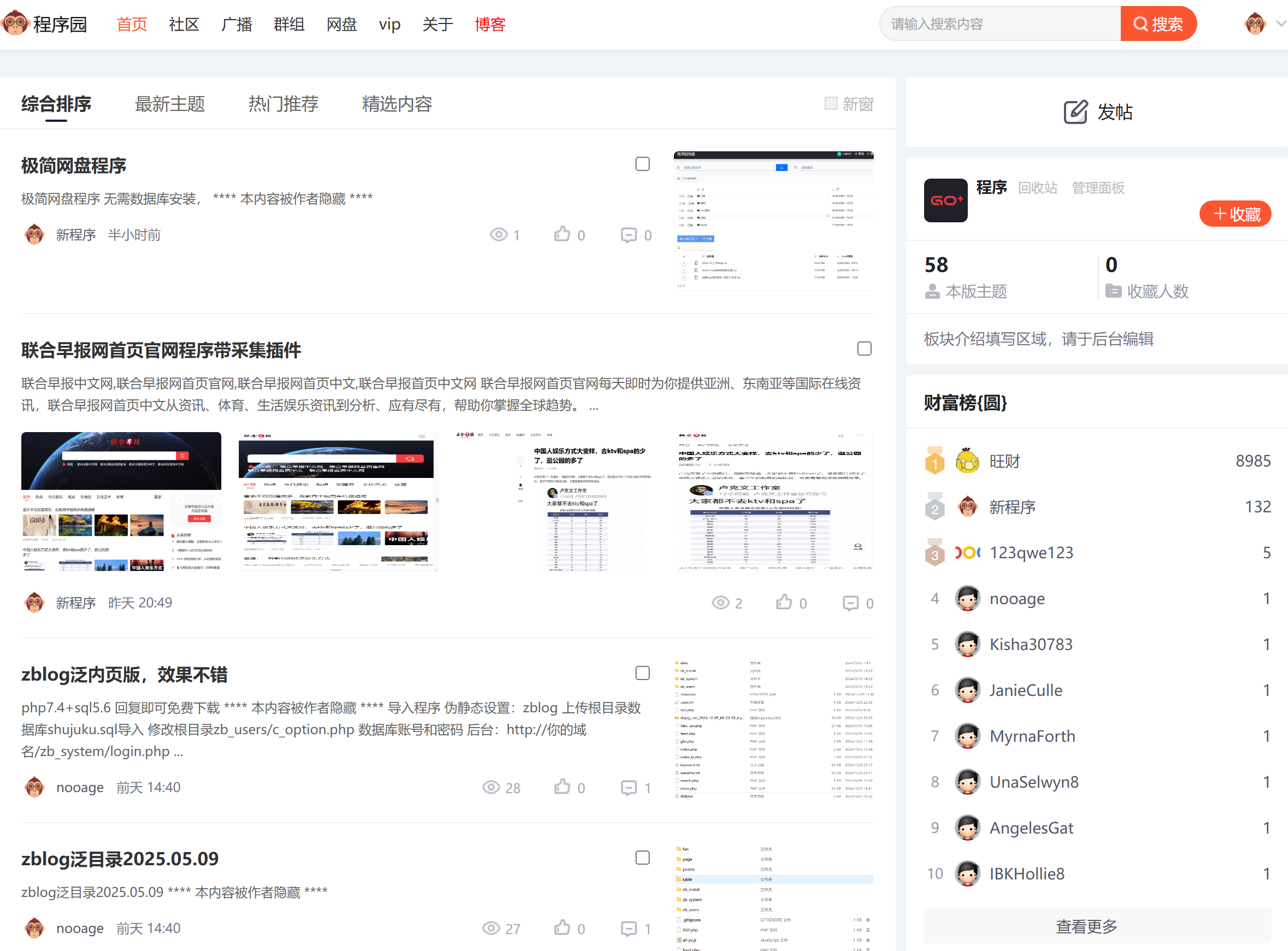Tick the checkbox for the 联合早报网首页官网程序 post
The height and width of the screenshot is (951, 1288).
pyautogui.click(x=863, y=349)
